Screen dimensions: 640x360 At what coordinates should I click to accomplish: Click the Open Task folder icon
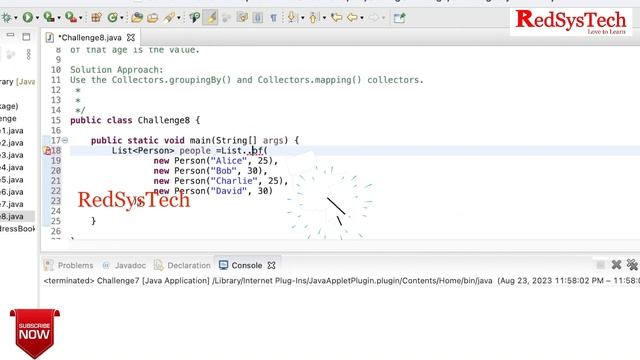tap(153, 18)
